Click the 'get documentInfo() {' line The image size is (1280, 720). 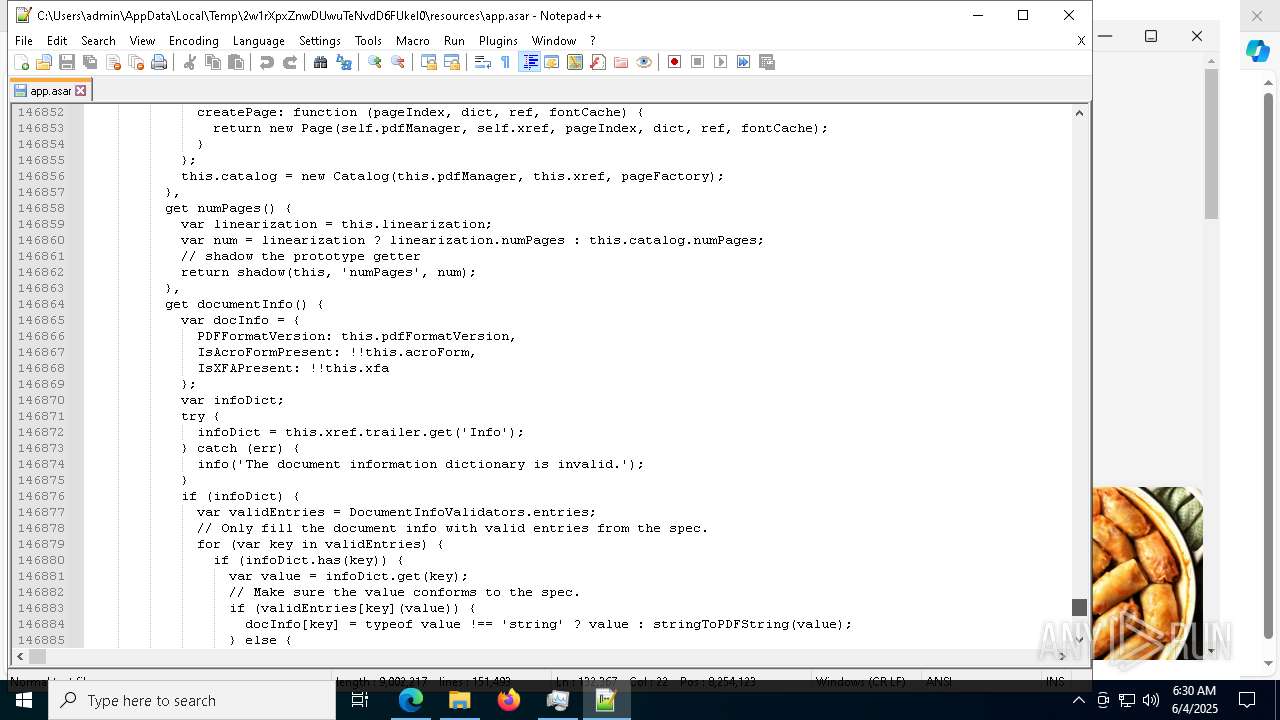245,304
